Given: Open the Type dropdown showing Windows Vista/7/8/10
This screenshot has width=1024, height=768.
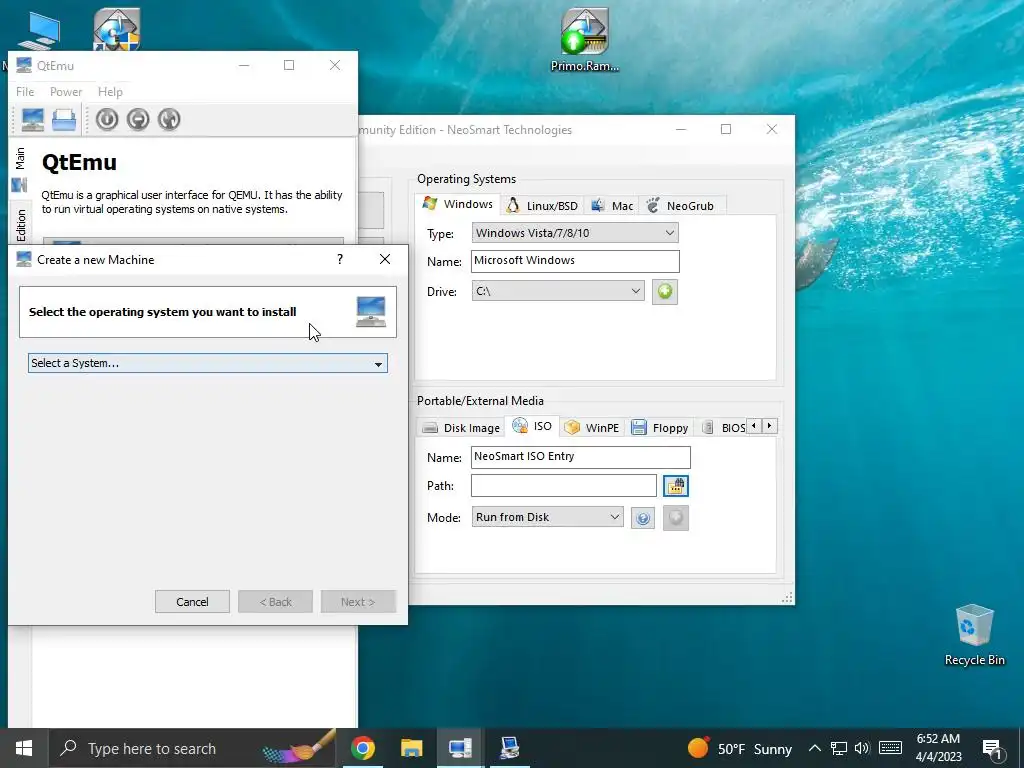Looking at the screenshot, I should click(575, 232).
